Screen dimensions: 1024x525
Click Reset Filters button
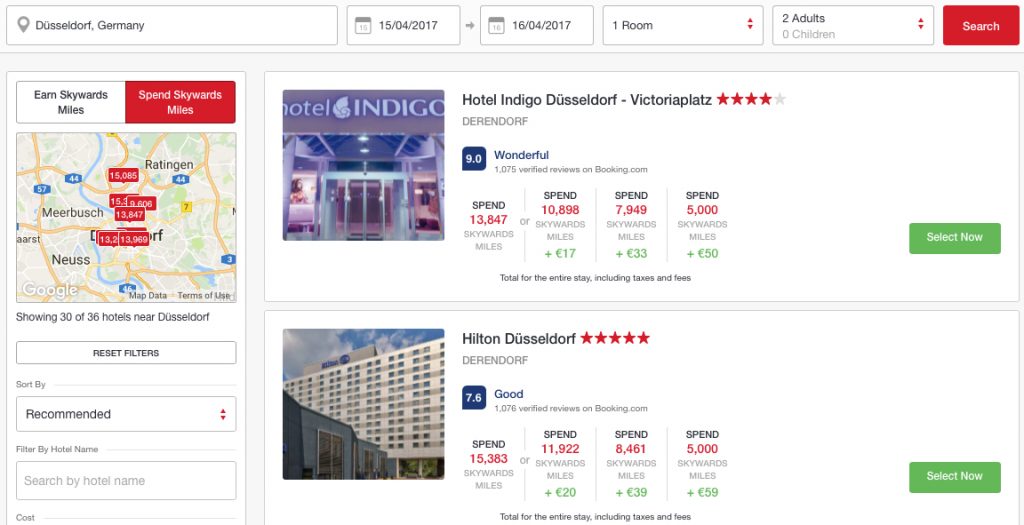point(126,353)
